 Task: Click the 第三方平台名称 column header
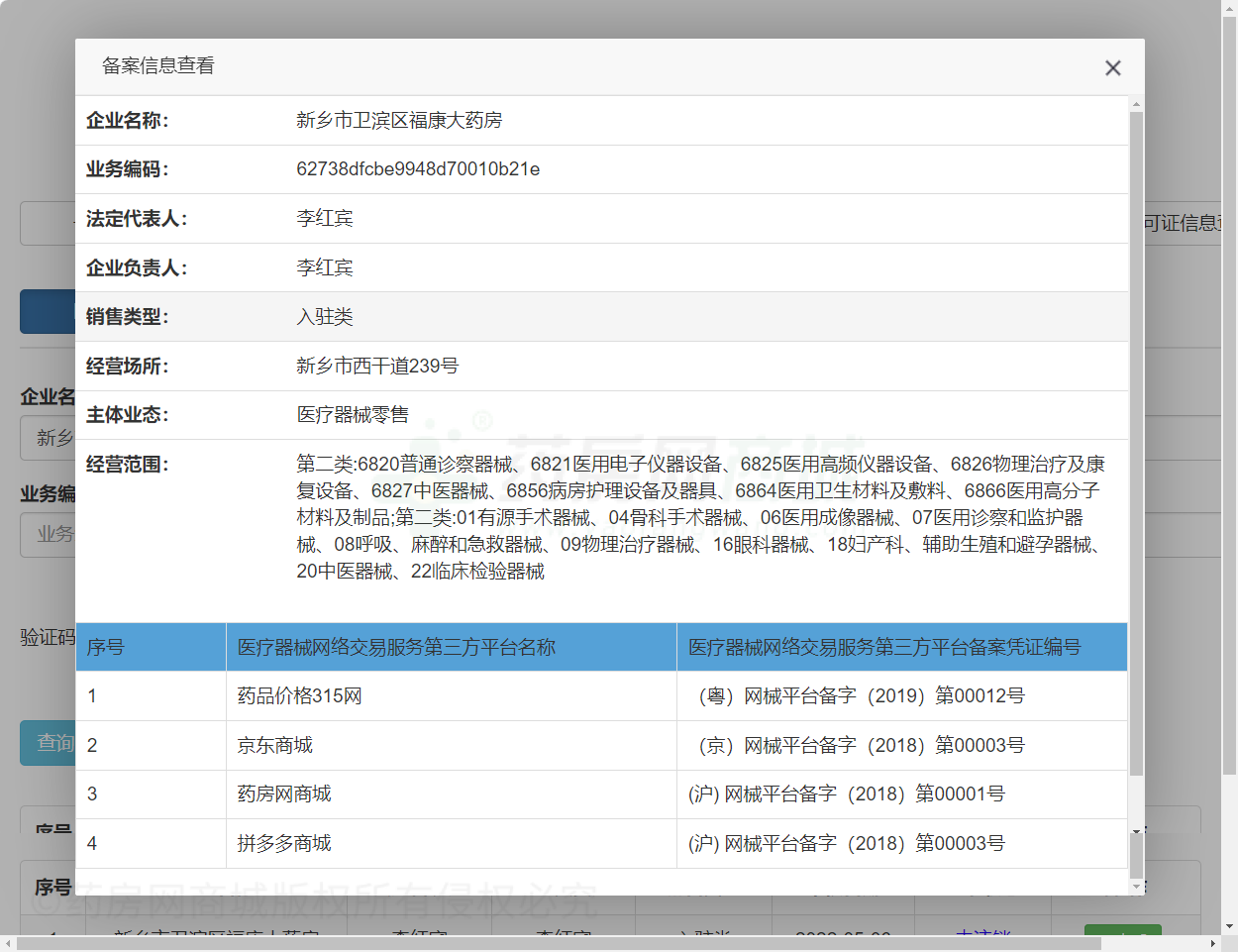tap(396, 647)
